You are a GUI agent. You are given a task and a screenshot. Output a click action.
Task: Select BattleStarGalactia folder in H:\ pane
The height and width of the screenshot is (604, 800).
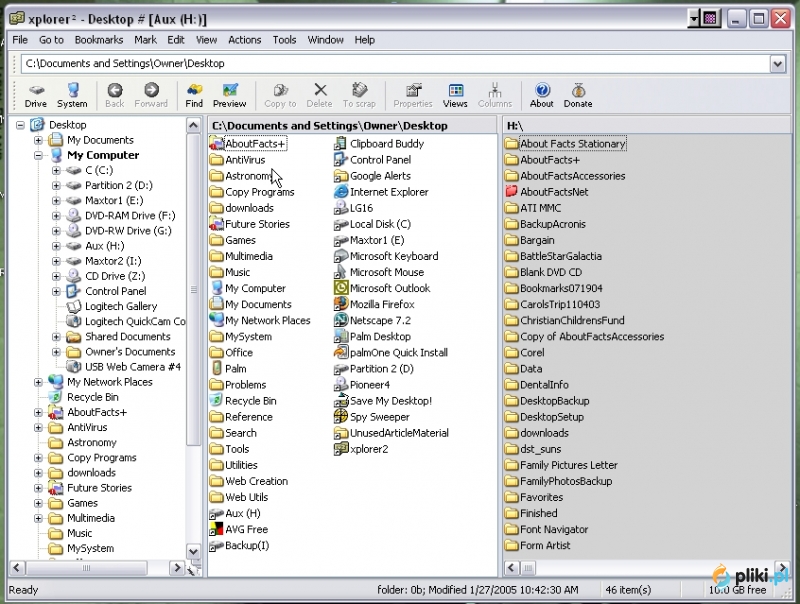coord(554,256)
